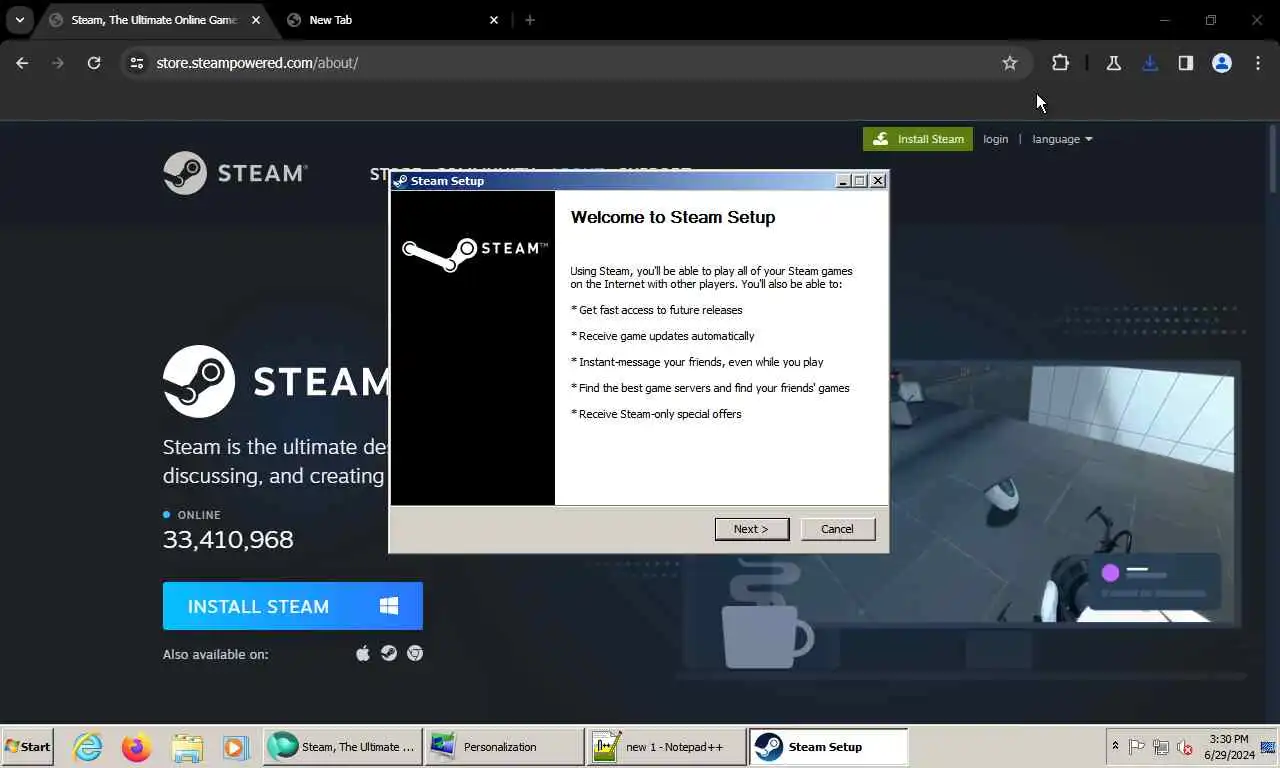The height and width of the screenshot is (768, 1280).
Task: Open Chrome Labs flask icon
Action: [x=1113, y=63]
